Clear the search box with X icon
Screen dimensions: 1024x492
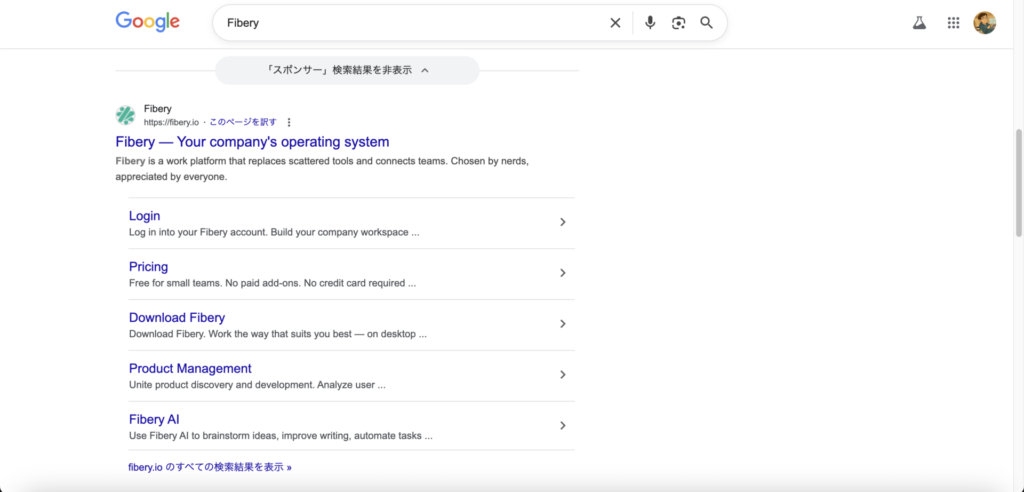(615, 23)
